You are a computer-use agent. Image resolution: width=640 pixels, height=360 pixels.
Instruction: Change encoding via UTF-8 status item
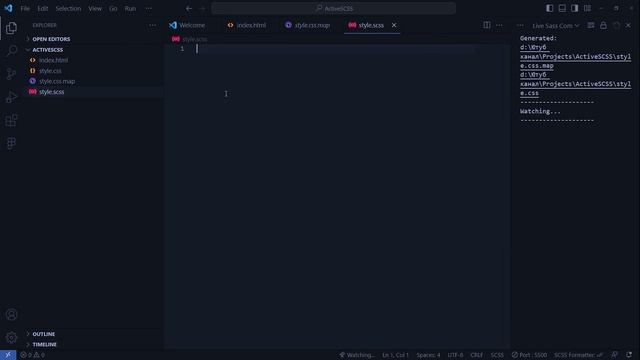click(455, 355)
